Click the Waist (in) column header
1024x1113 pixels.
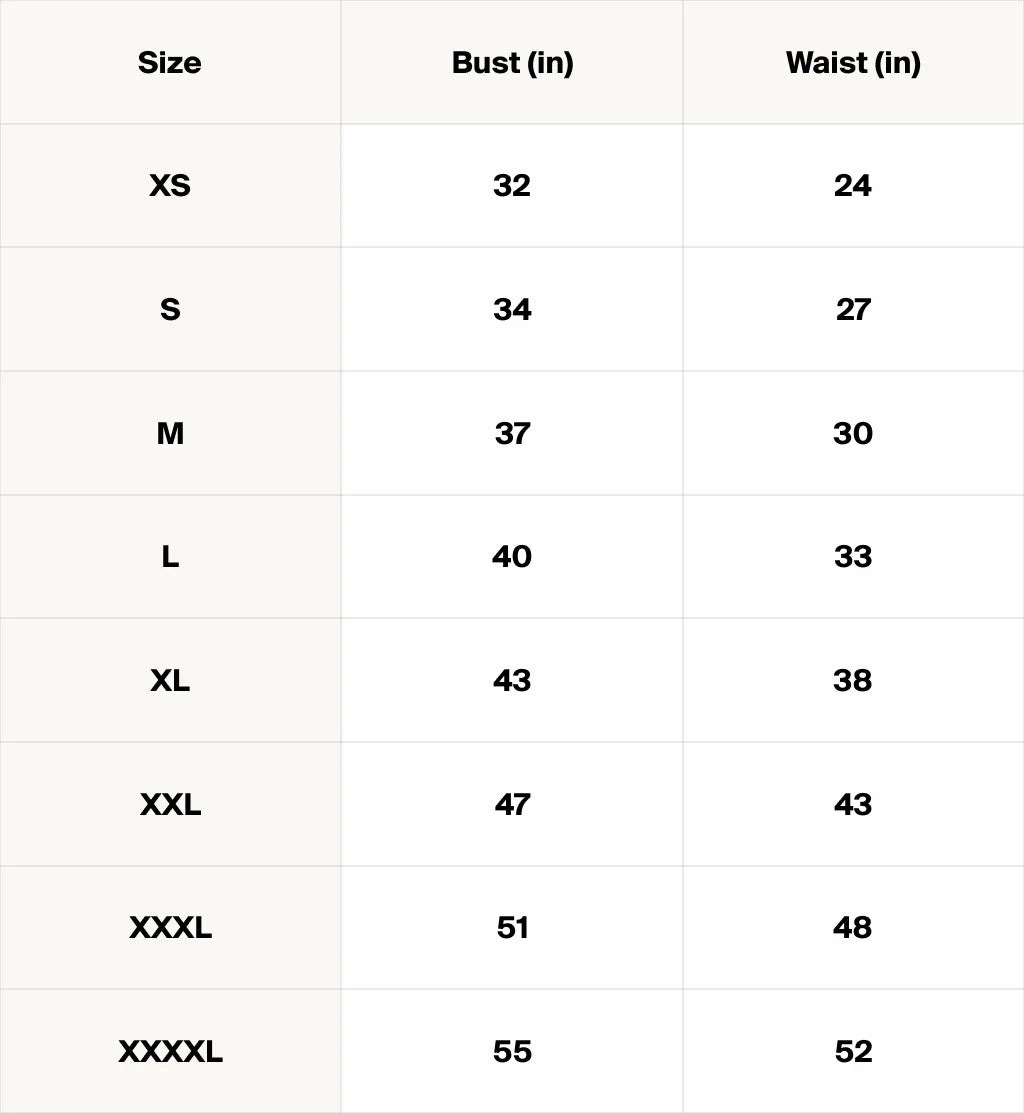pos(853,62)
